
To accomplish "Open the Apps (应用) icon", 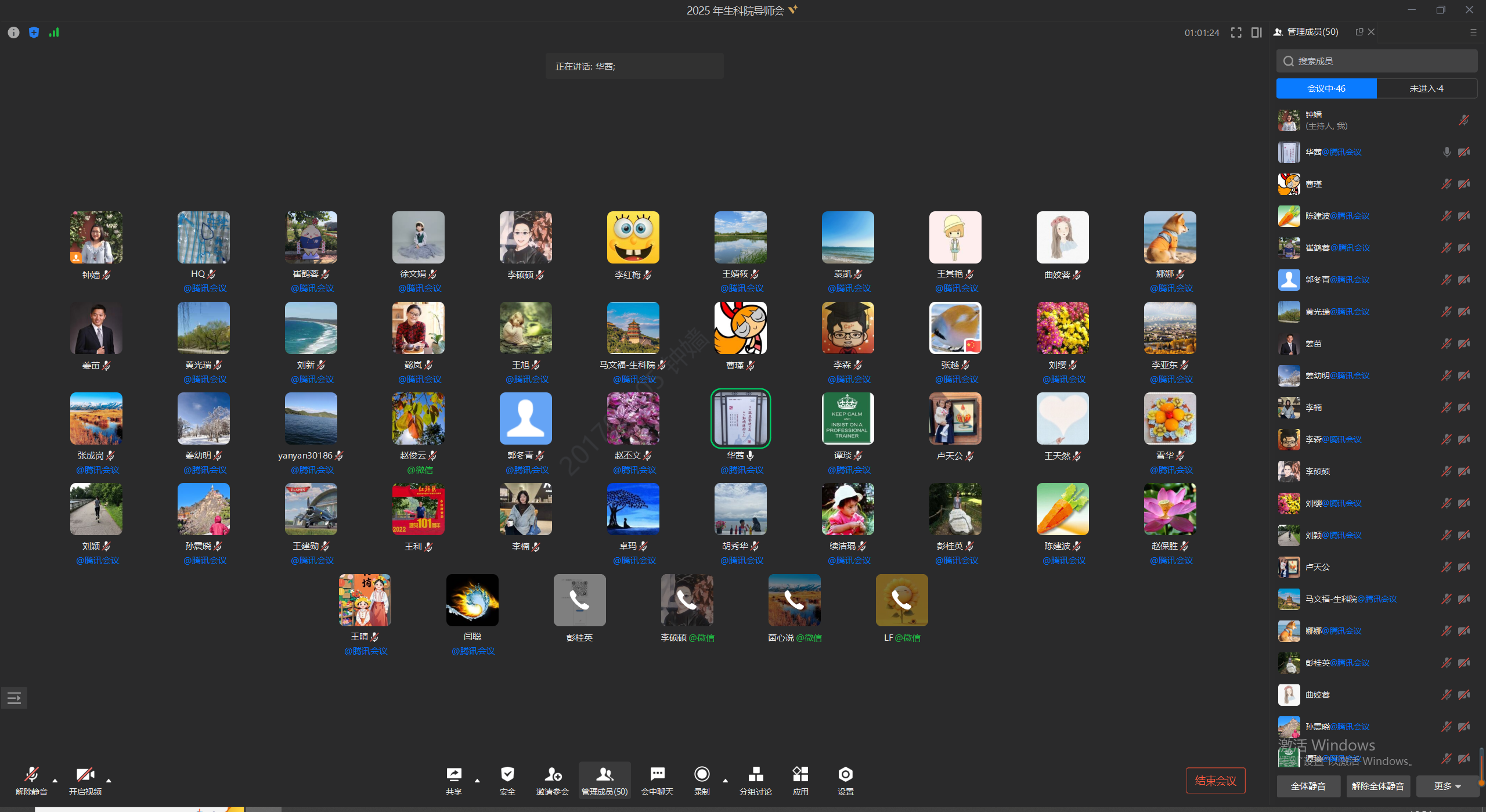I will [x=800, y=775].
